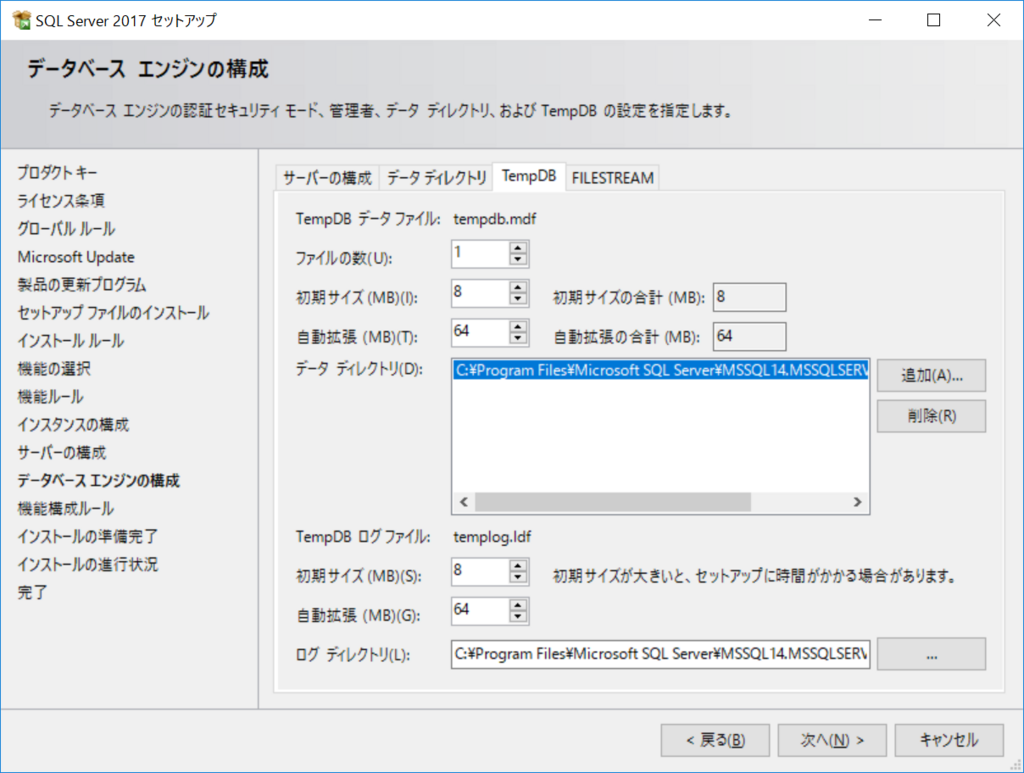Click Microsoft Update in the step list
This screenshot has width=1024, height=773.
pos(76,257)
